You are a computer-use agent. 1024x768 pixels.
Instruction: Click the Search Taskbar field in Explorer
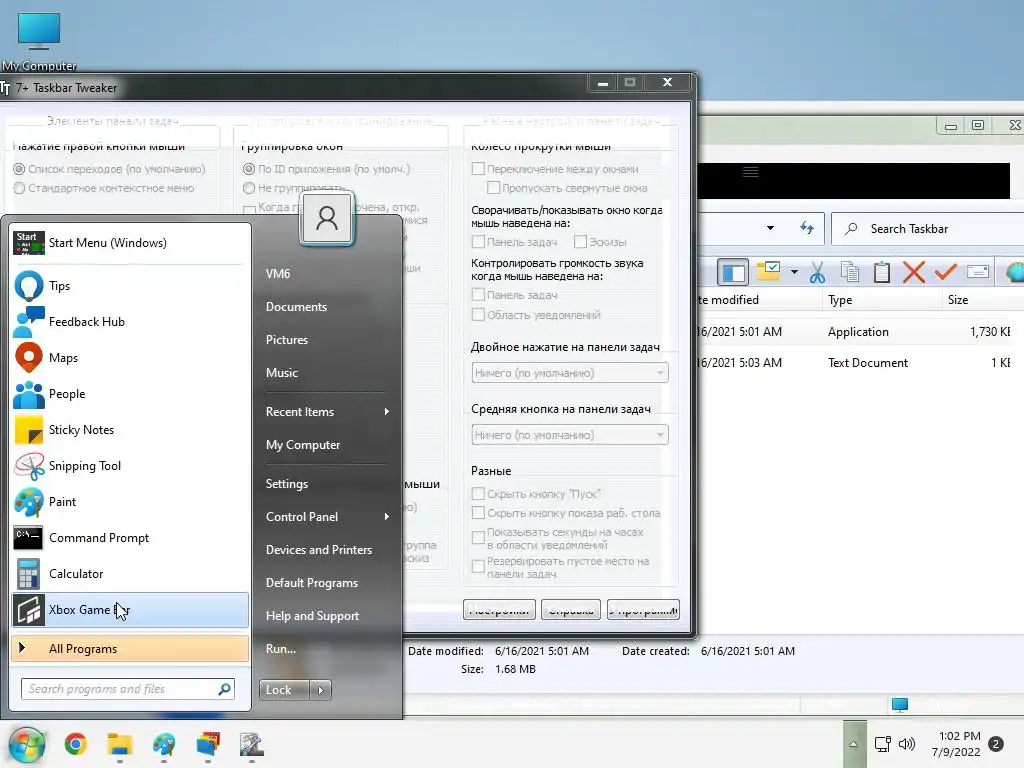[927, 229]
